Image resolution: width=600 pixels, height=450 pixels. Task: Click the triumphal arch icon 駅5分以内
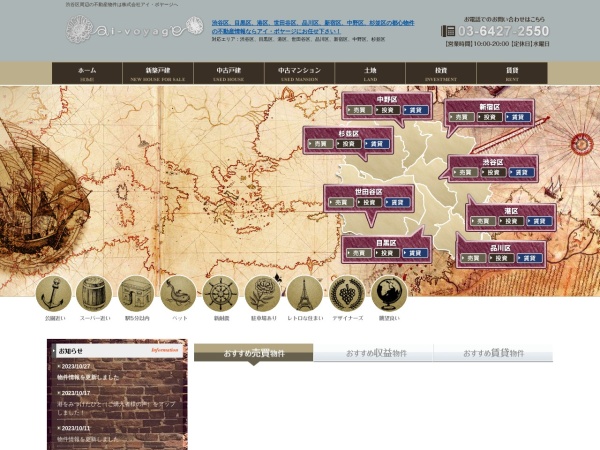pos(136,293)
